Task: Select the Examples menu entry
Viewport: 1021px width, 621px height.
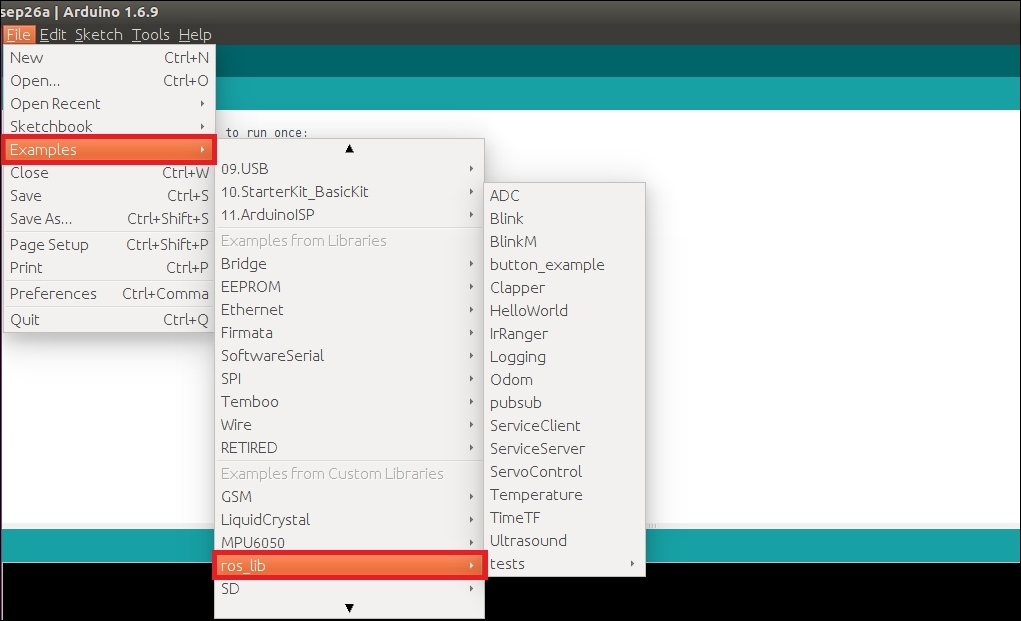Action: pyautogui.click(x=109, y=150)
